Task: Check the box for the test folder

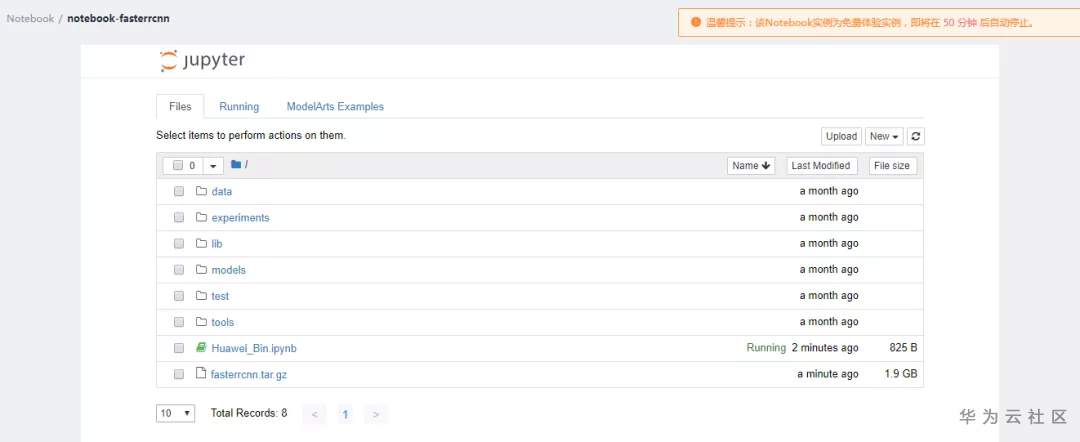Action: (179, 296)
